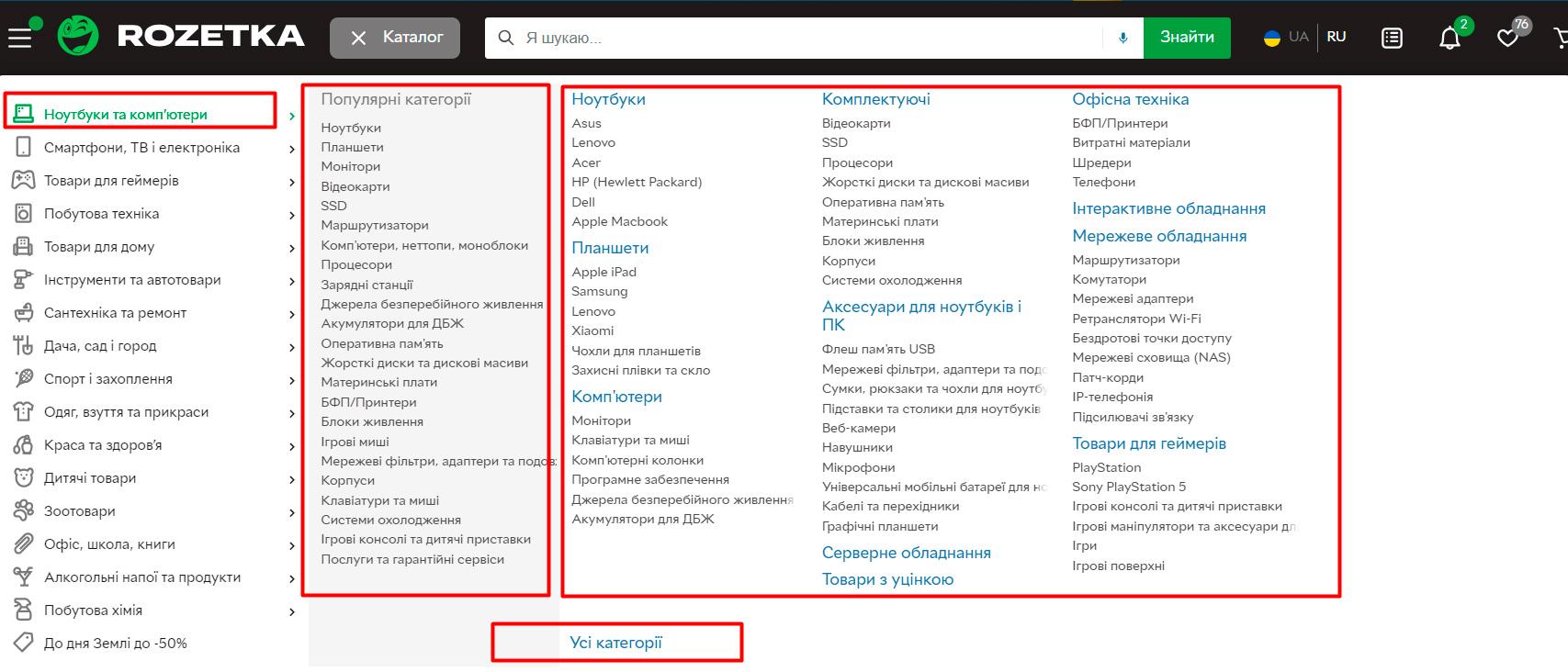Image resolution: width=1568 pixels, height=672 pixels.
Task: Open Sony PlayStation 5 link
Action: click(1129, 487)
